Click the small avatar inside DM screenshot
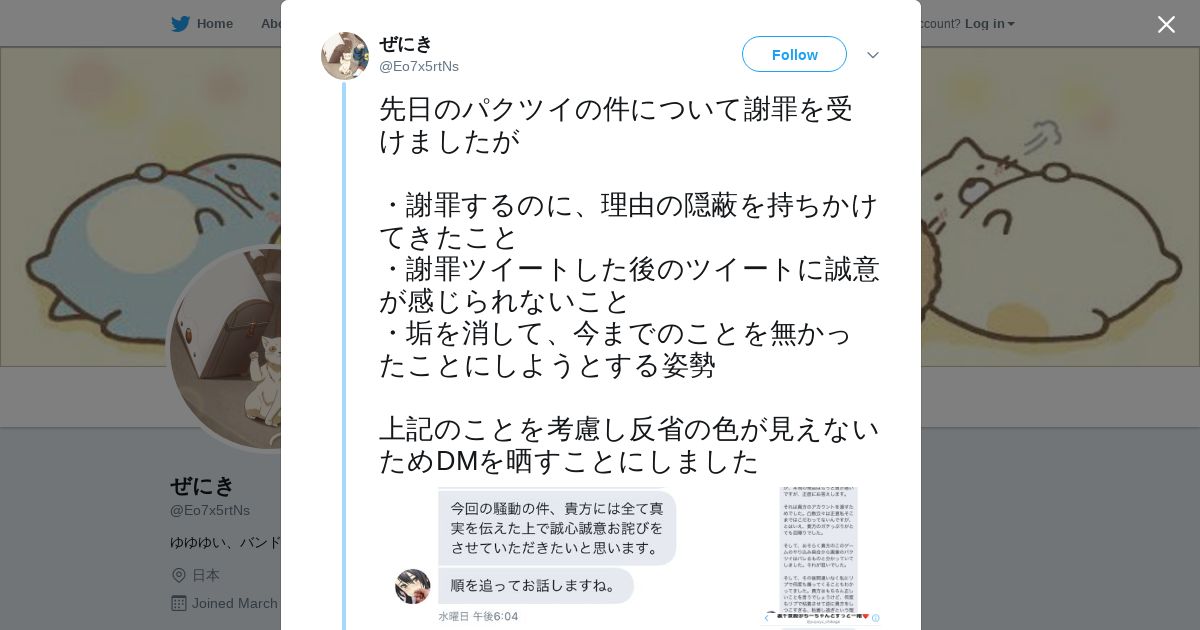The width and height of the screenshot is (1200, 630). [x=413, y=586]
